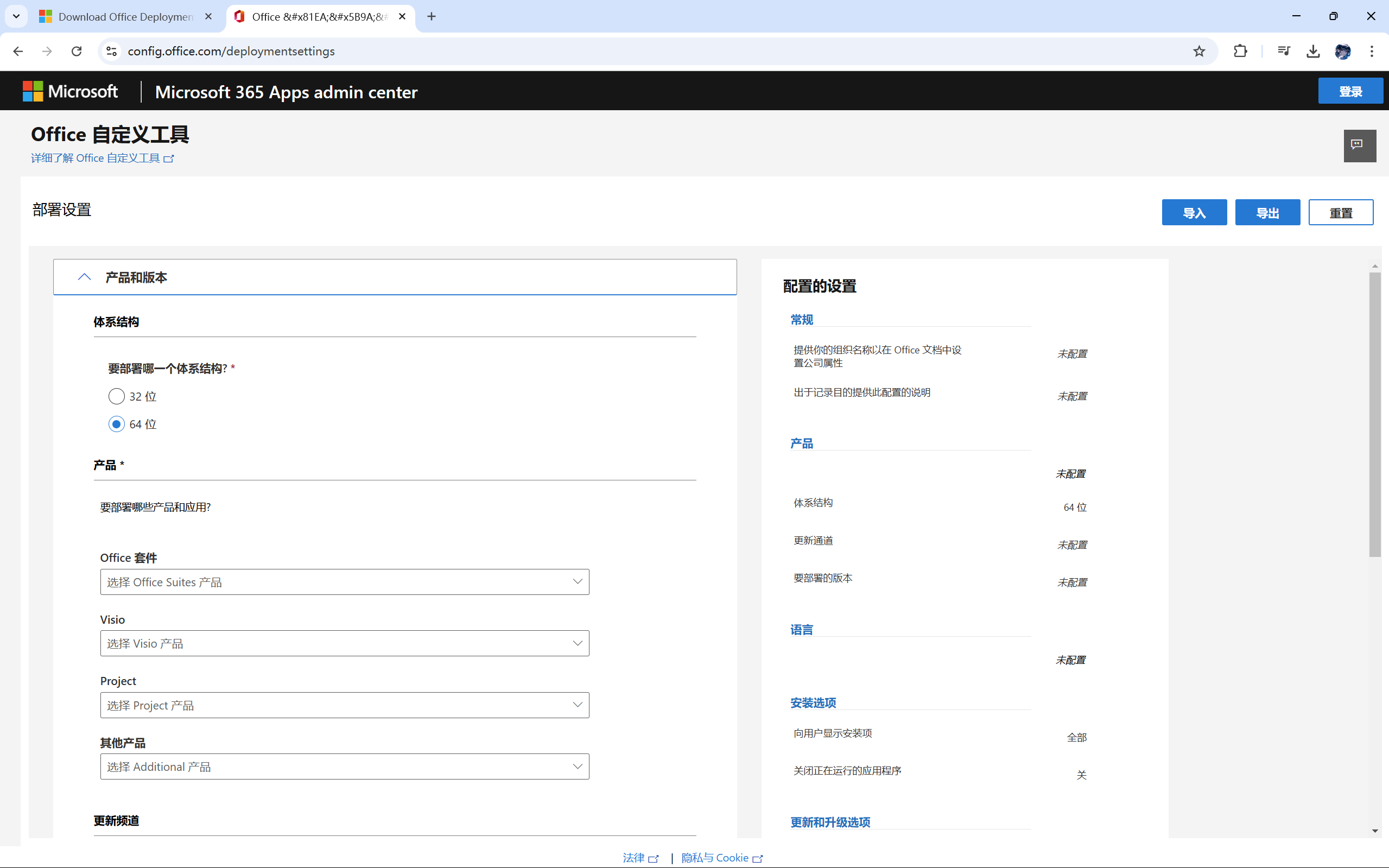Open the Visio product dropdown
Viewport: 1389px width, 868px height.
point(344,644)
